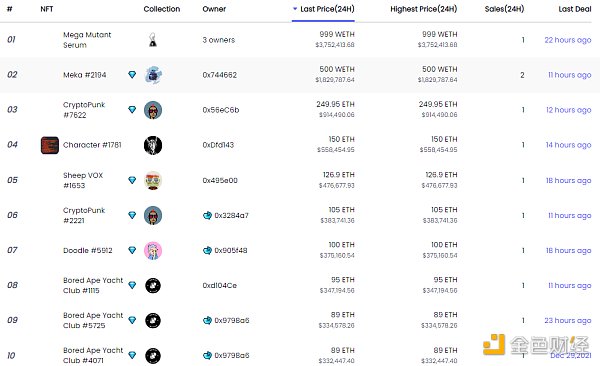
Task: Open the collection avatar beside Character #1781
Action: (x=153, y=145)
